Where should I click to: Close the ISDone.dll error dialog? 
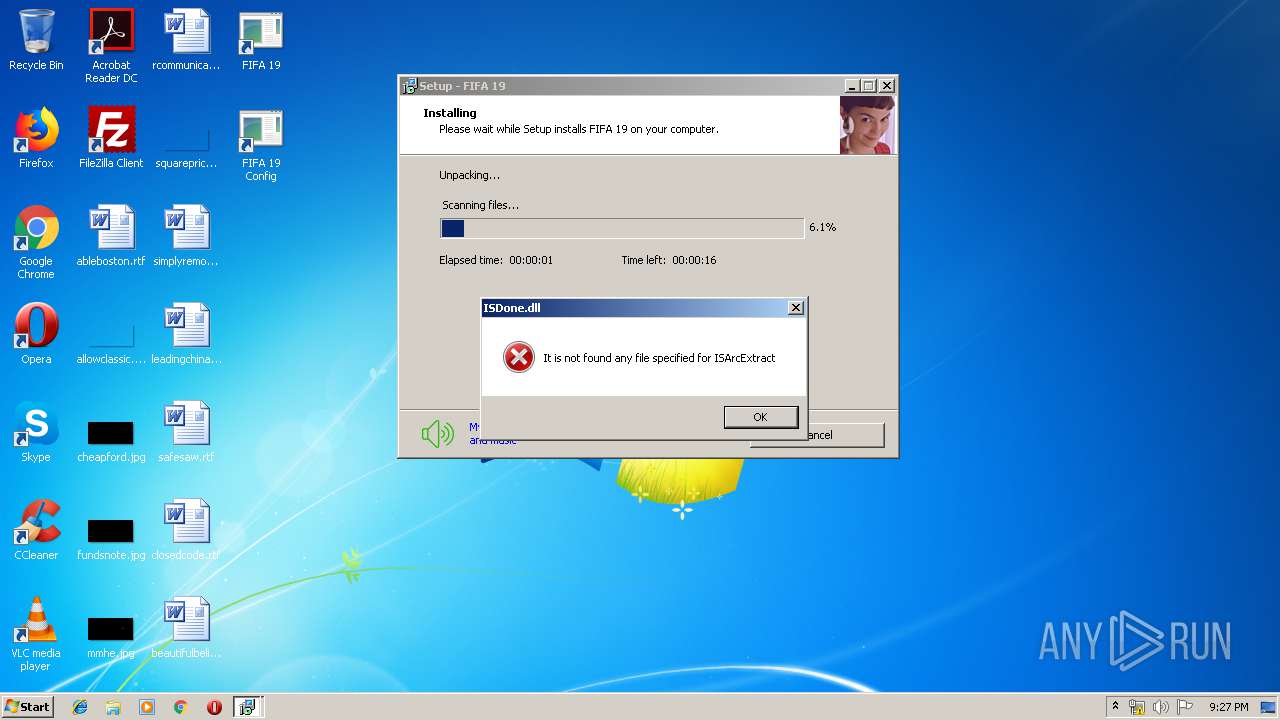[796, 308]
